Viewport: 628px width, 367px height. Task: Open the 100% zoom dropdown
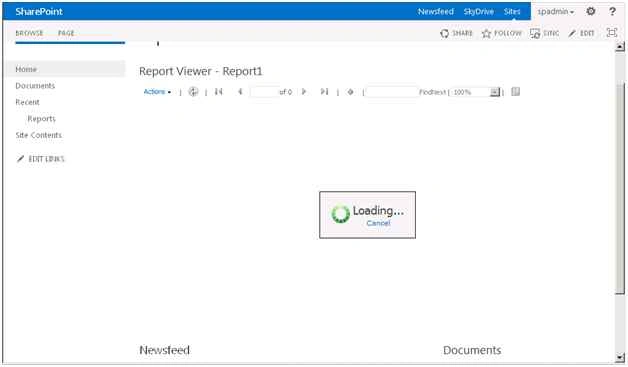[475, 92]
